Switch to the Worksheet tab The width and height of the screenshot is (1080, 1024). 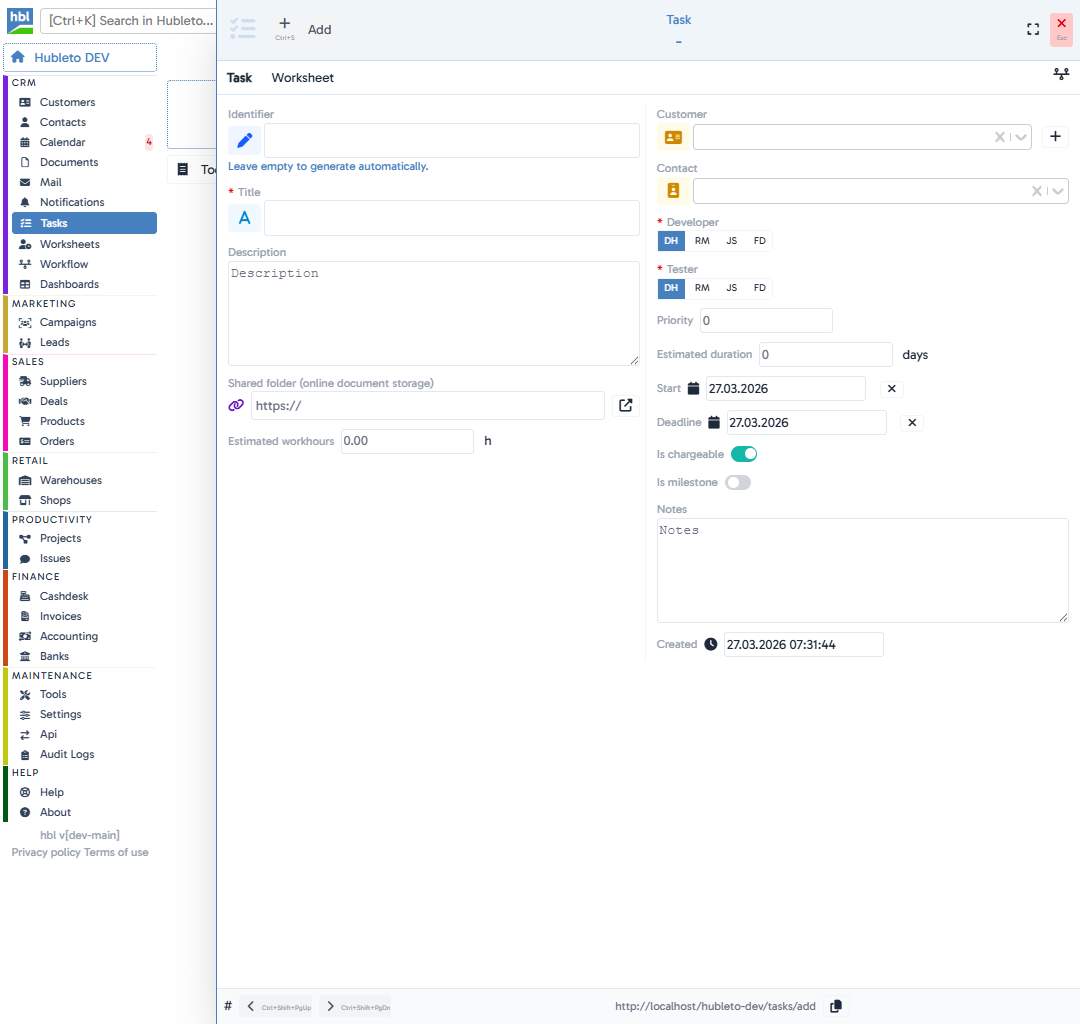pos(302,78)
